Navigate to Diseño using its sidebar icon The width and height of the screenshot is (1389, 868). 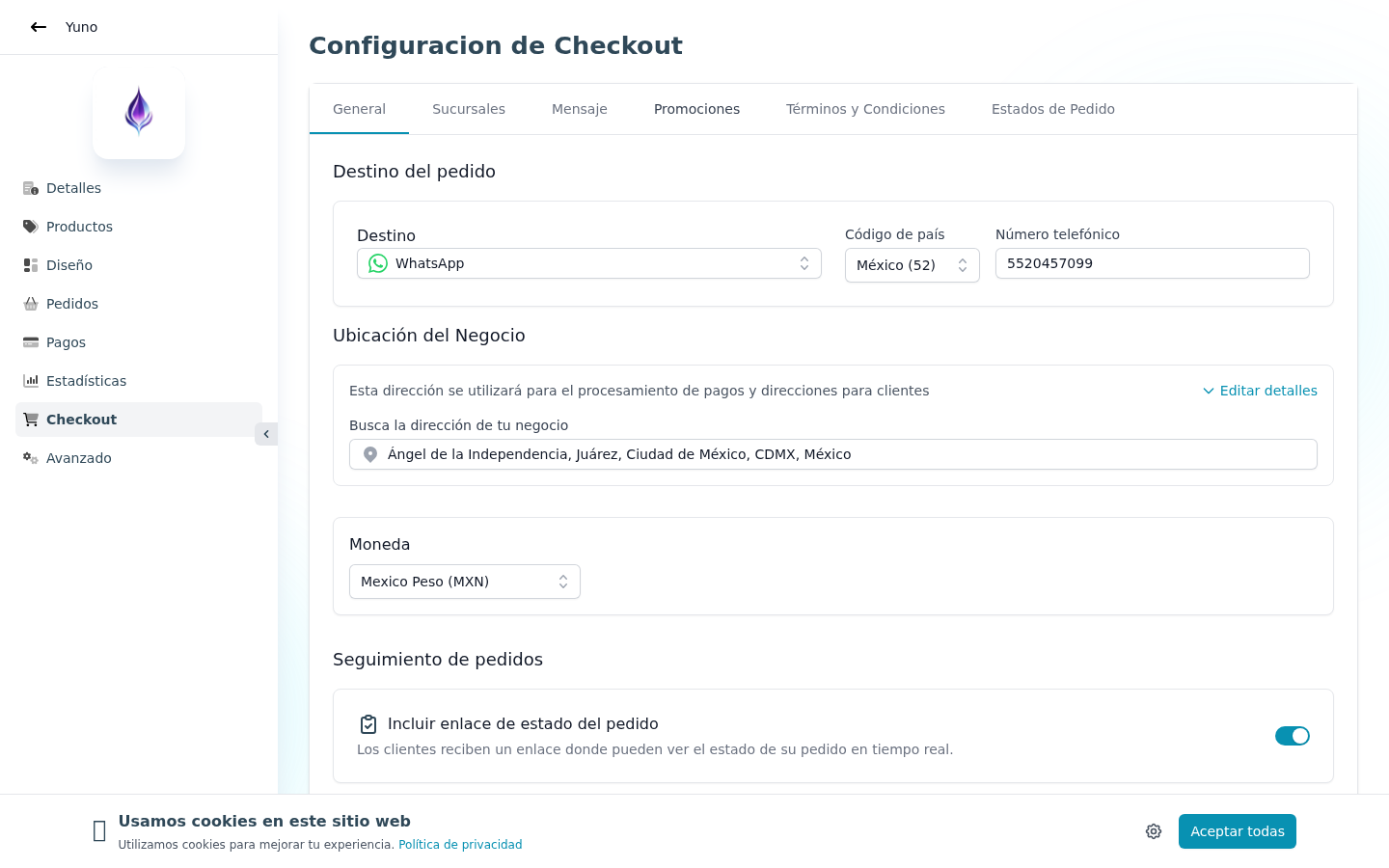pyautogui.click(x=29, y=265)
